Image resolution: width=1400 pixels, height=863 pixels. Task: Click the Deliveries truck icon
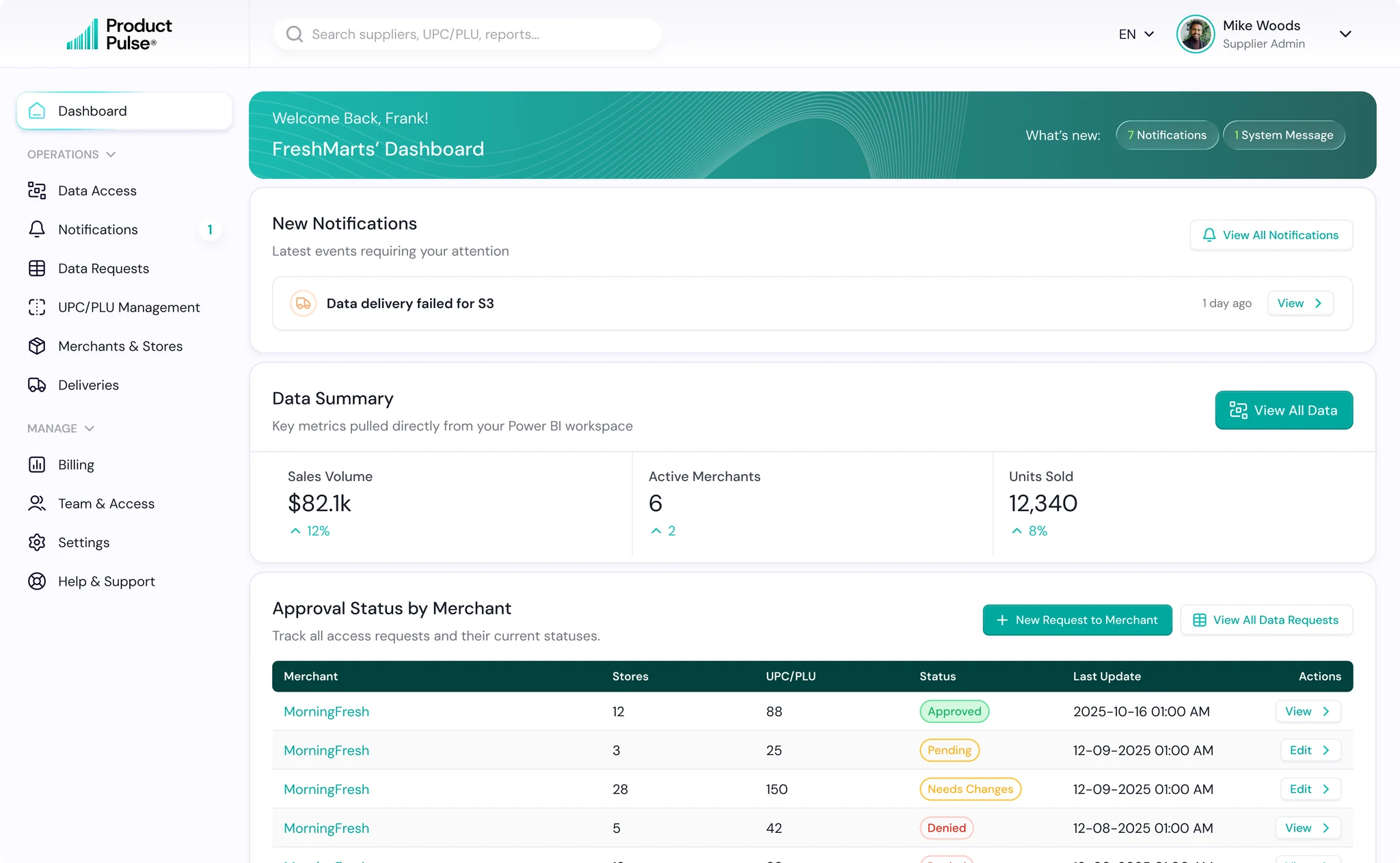[37, 385]
